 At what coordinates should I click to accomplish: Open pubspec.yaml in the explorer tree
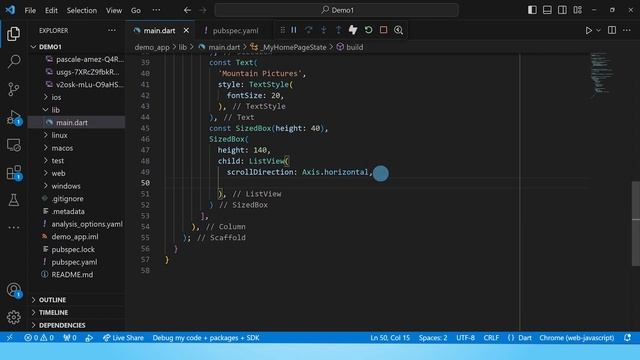[74, 262]
